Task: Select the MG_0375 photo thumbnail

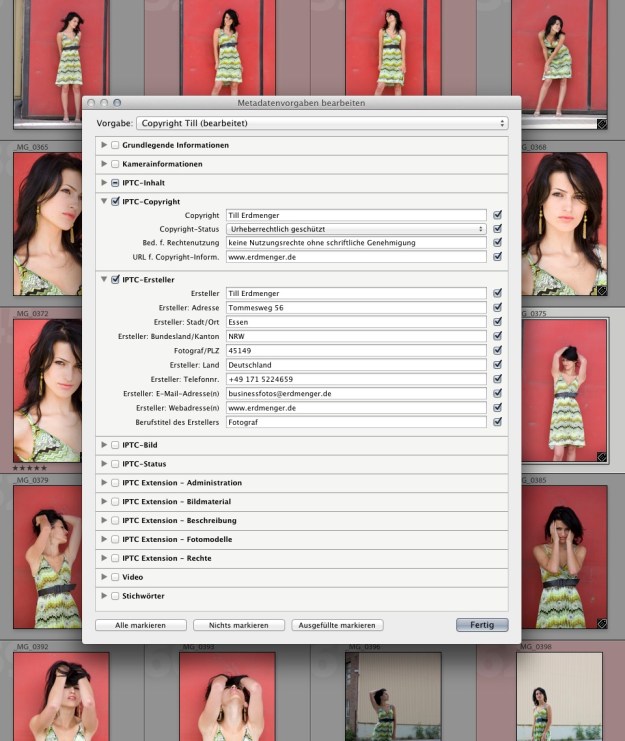Action: 565,390
